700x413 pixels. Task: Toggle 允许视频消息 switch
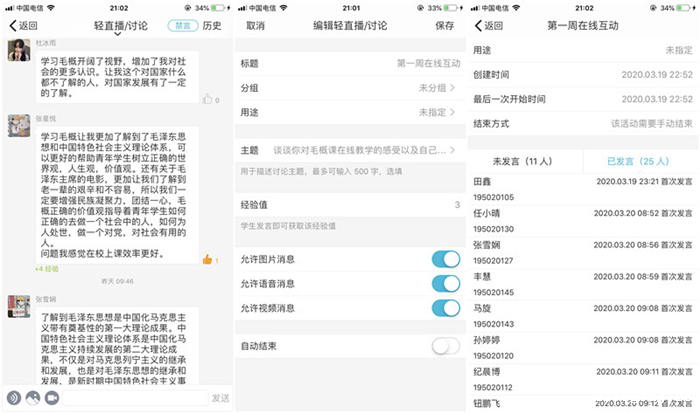(444, 308)
